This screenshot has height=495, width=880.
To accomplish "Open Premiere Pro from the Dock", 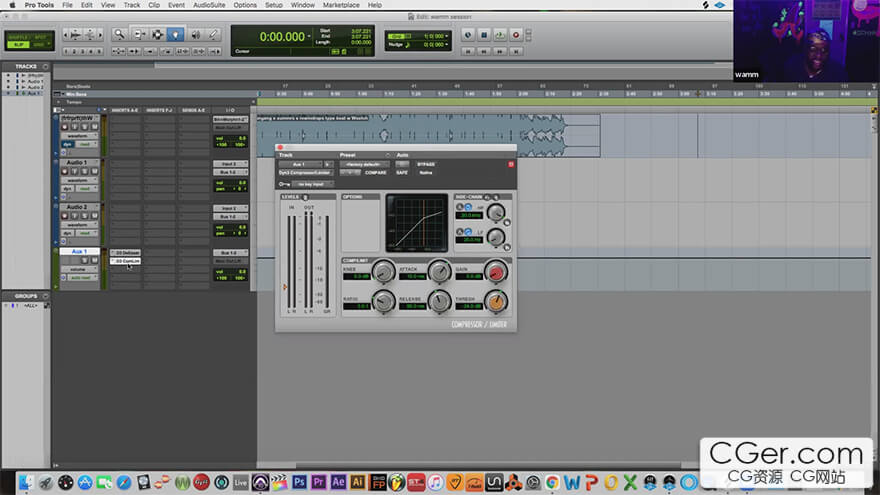I will (318, 482).
